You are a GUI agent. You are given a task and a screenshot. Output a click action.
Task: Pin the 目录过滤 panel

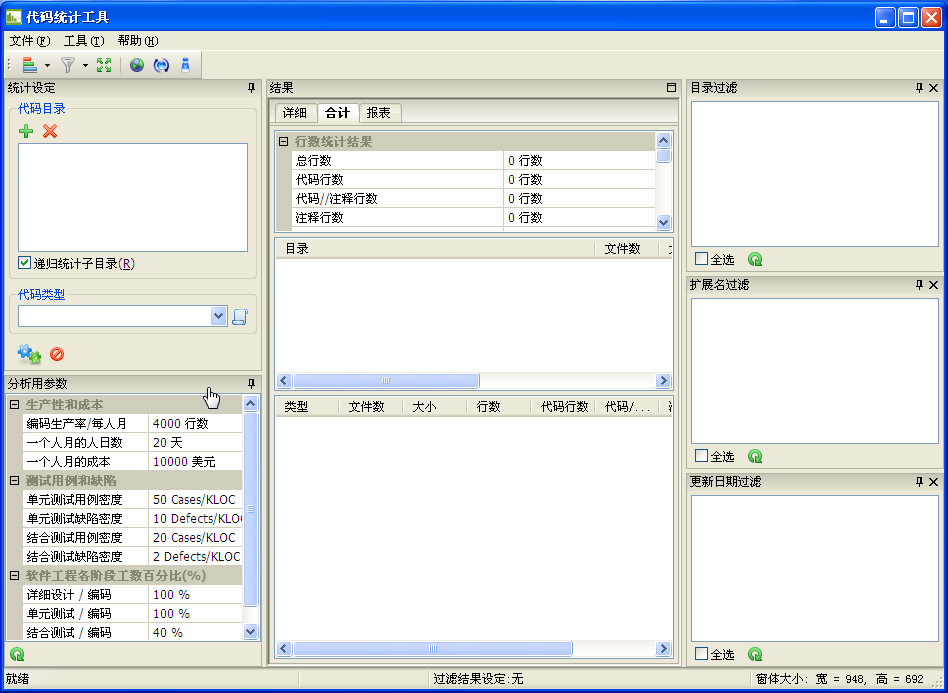tap(920, 88)
